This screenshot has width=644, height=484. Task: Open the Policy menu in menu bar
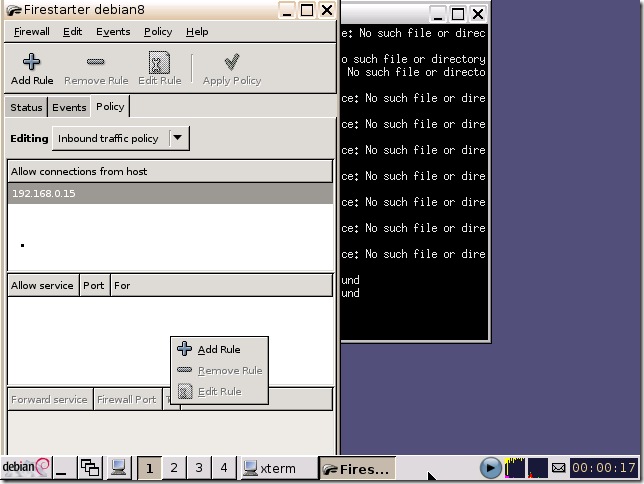pyautogui.click(x=158, y=32)
